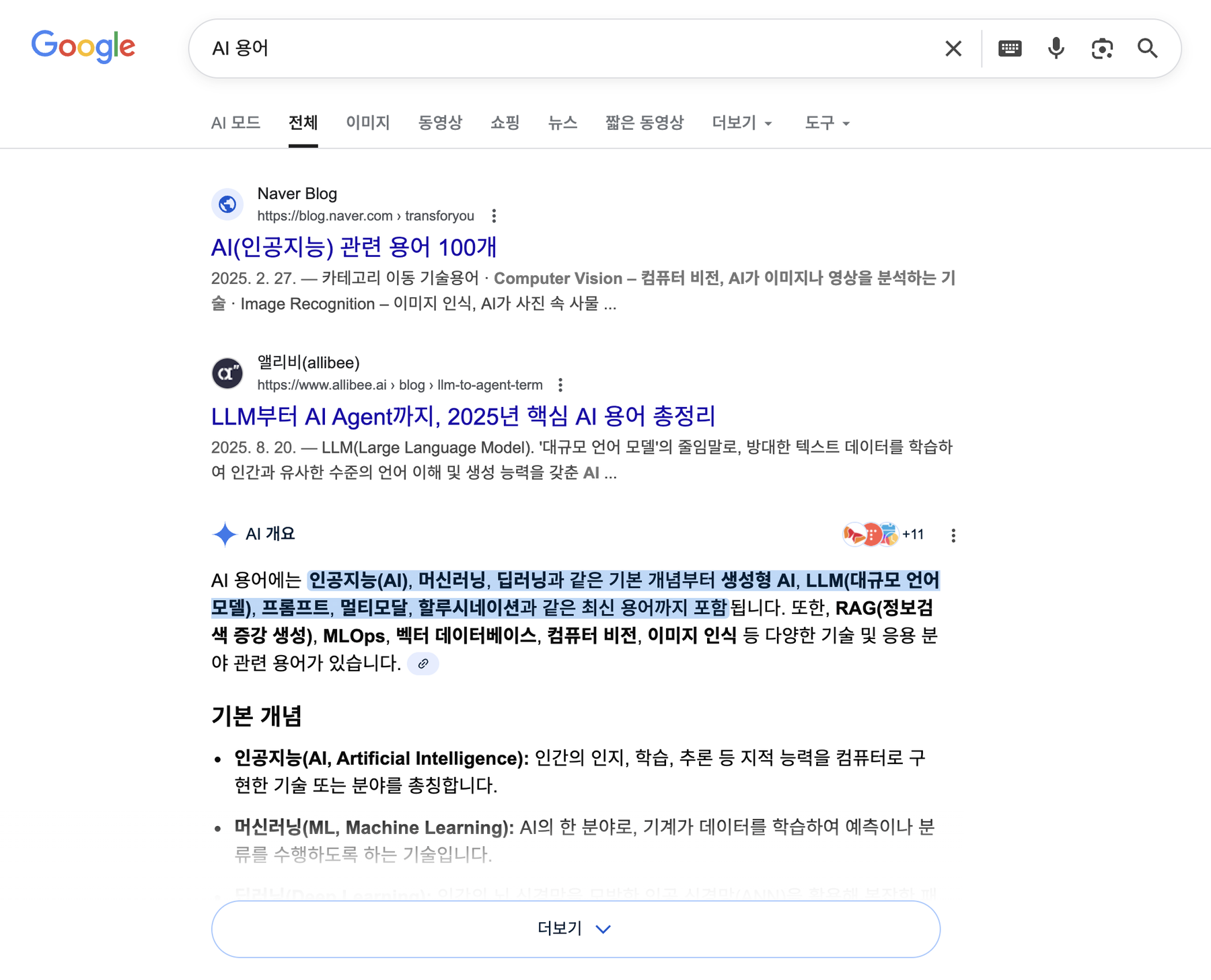This screenshot has height=980, width=1211.
Task: Click the Naver Blog favicon
Action: click(227, 204)
